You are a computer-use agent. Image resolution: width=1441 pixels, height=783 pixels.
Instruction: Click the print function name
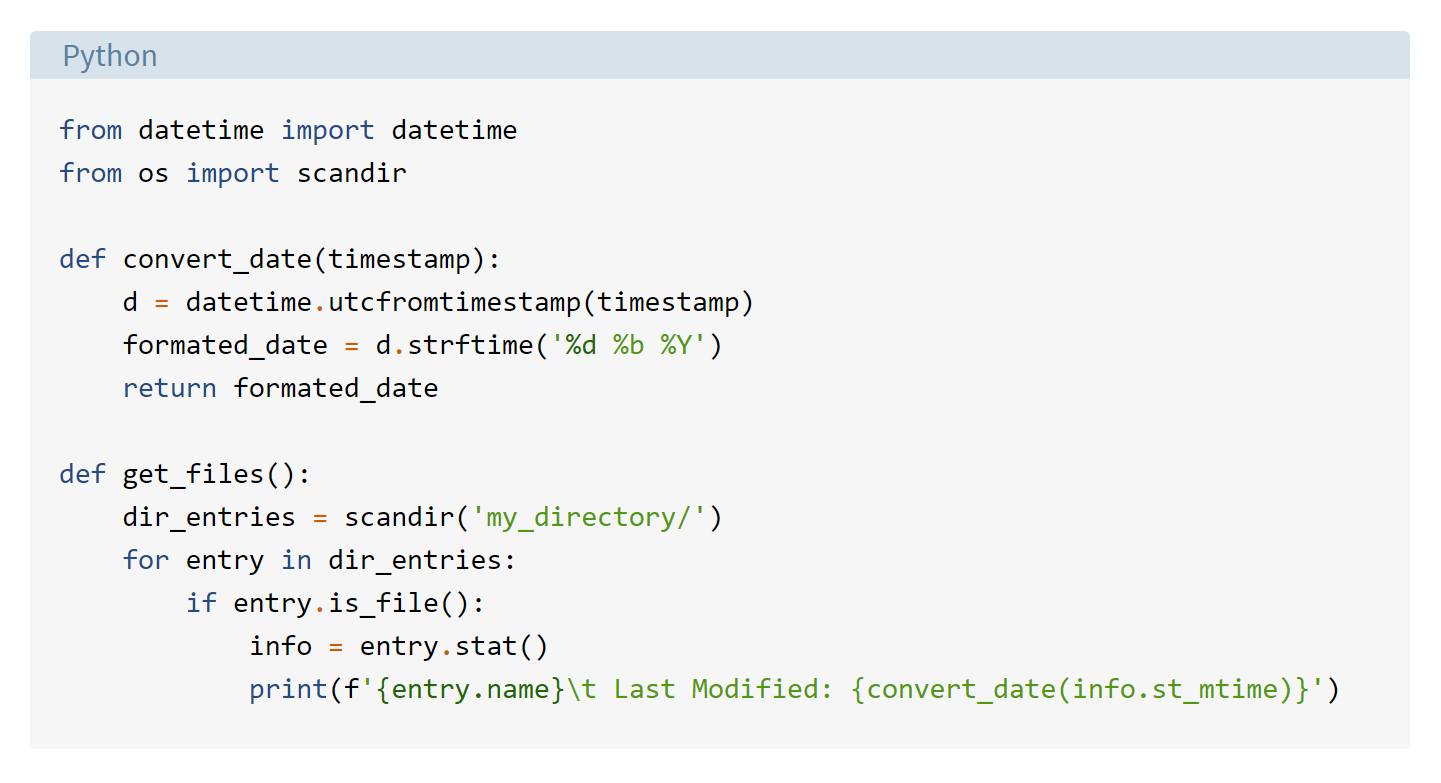288,689
